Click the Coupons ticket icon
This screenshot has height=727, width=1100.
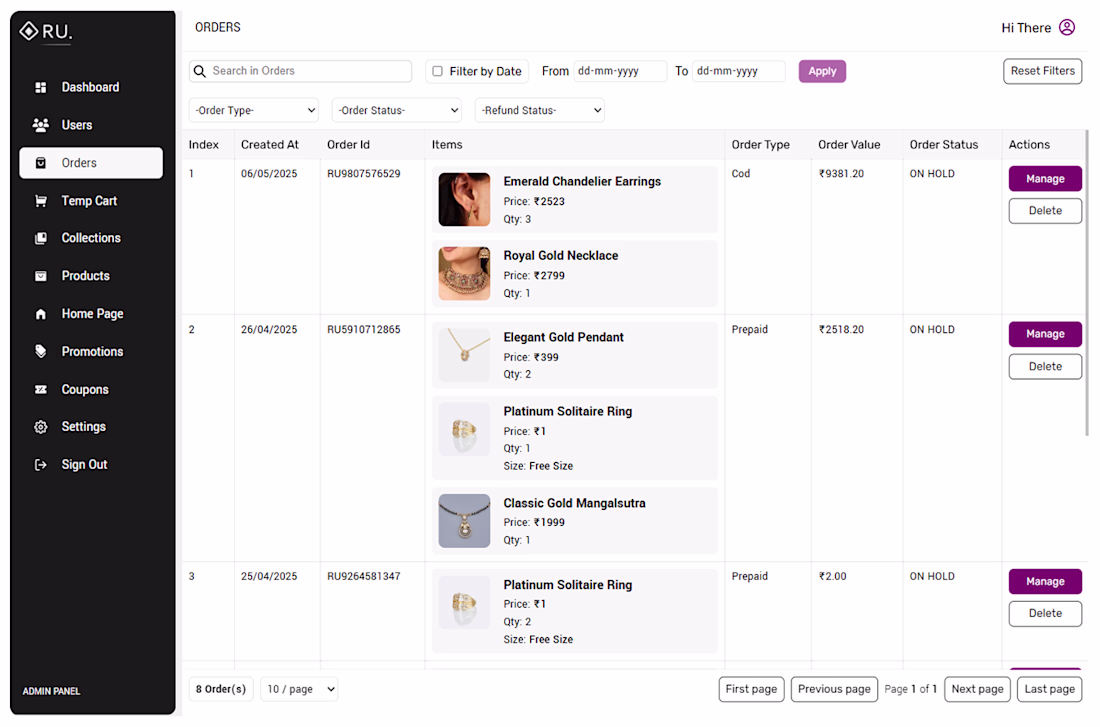(x=41, y=390)
